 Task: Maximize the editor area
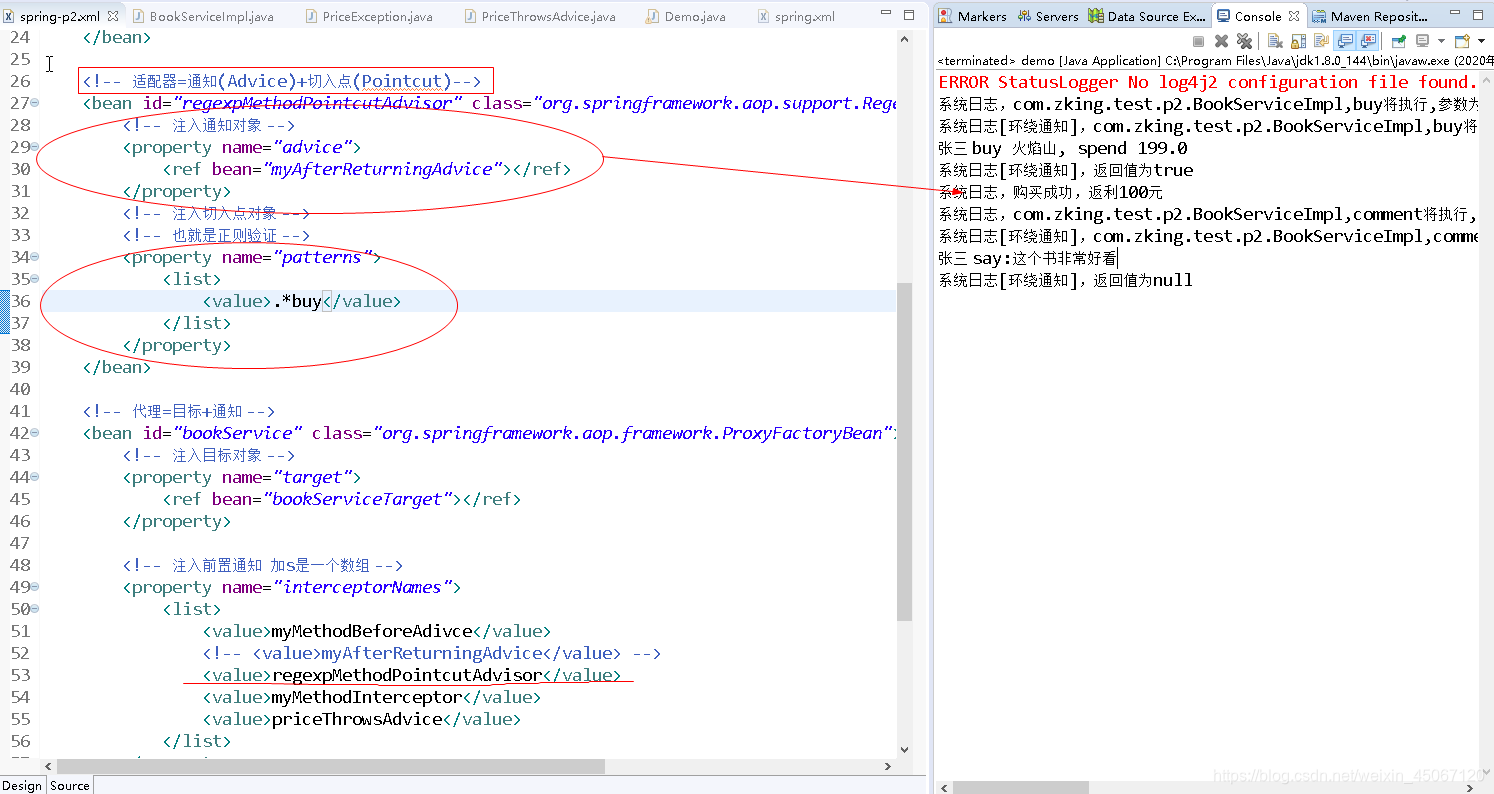908,15
